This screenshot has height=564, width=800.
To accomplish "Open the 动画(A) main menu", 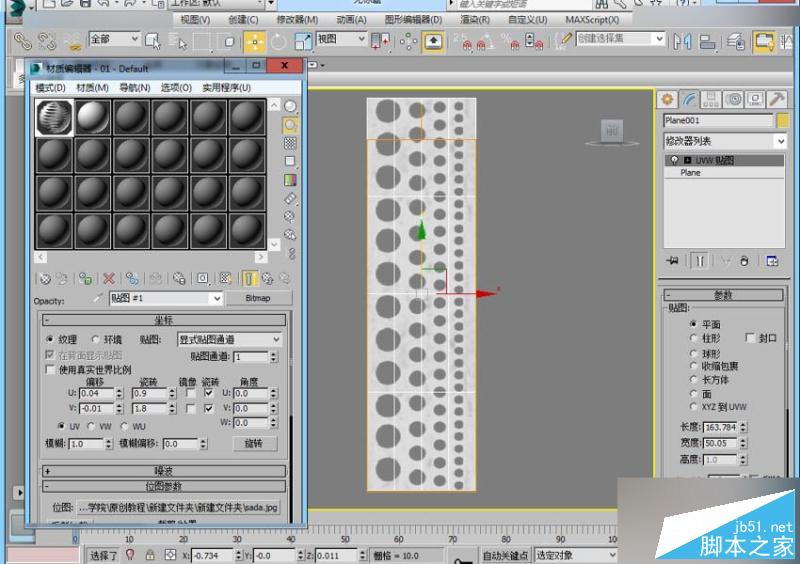I will point(351,19).
